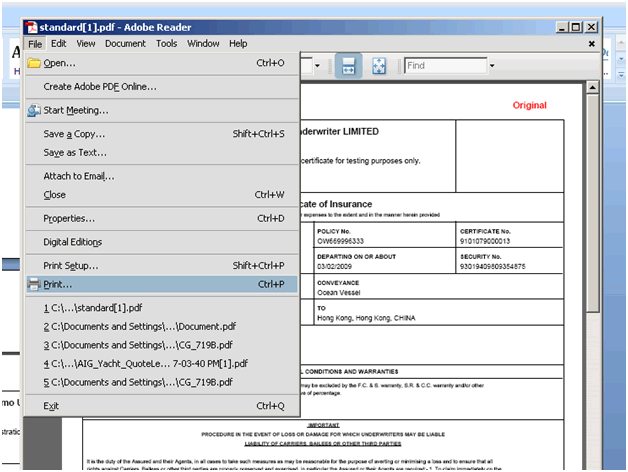628x472 pixels.
Task: Choose Print Setup...
Action: (162, 266)
